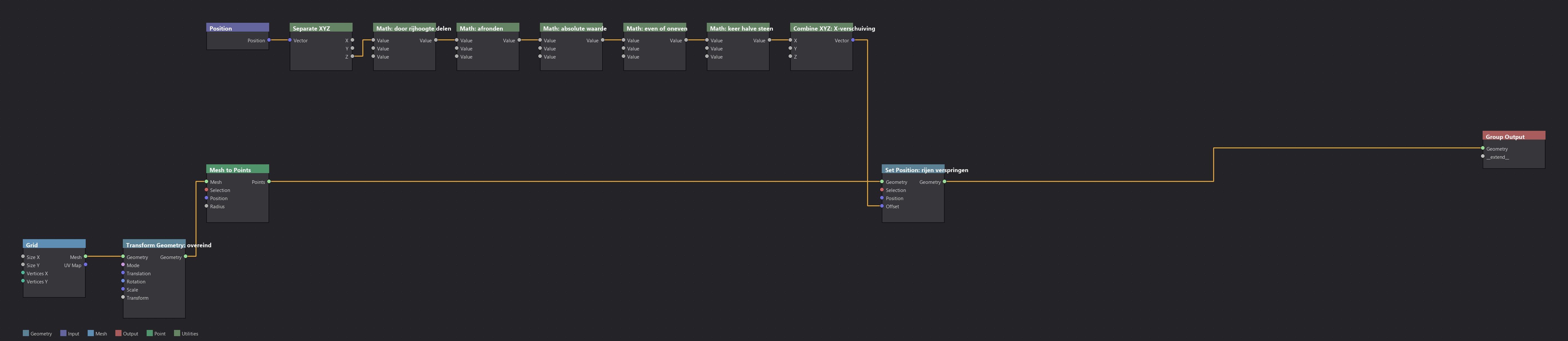Select the purple Position node header
Viewport: 1568px width, 341px height.
pyautogui.click(x=238, y=27)
